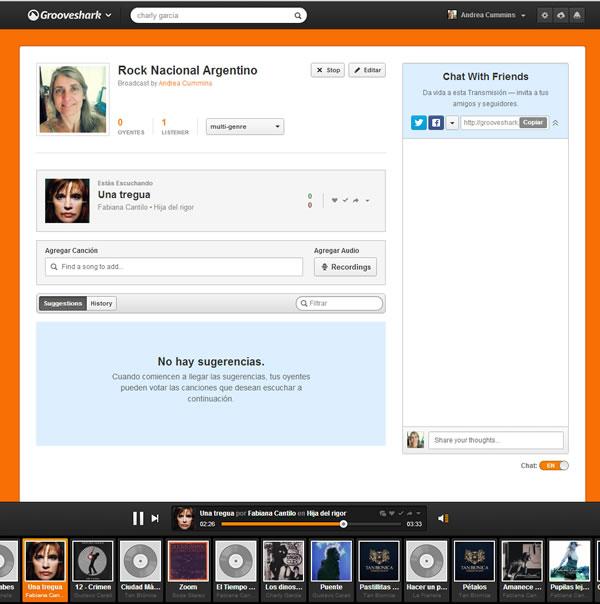Image resolution: width=600 pixels, height=604 pixels.
Task: Open now-playing card options arrow
Action: point(367,201)
